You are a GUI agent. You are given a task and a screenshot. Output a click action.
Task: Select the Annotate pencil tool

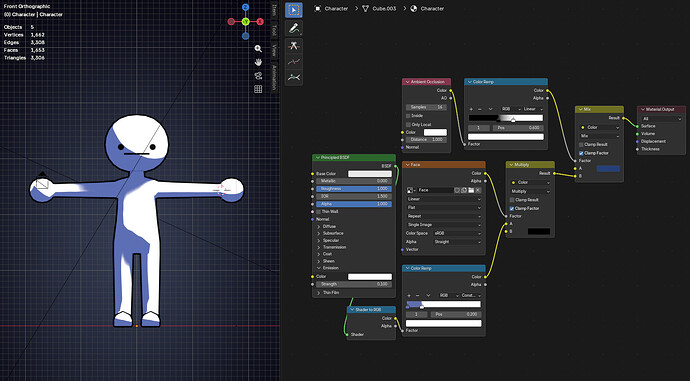tap(294, 29)
